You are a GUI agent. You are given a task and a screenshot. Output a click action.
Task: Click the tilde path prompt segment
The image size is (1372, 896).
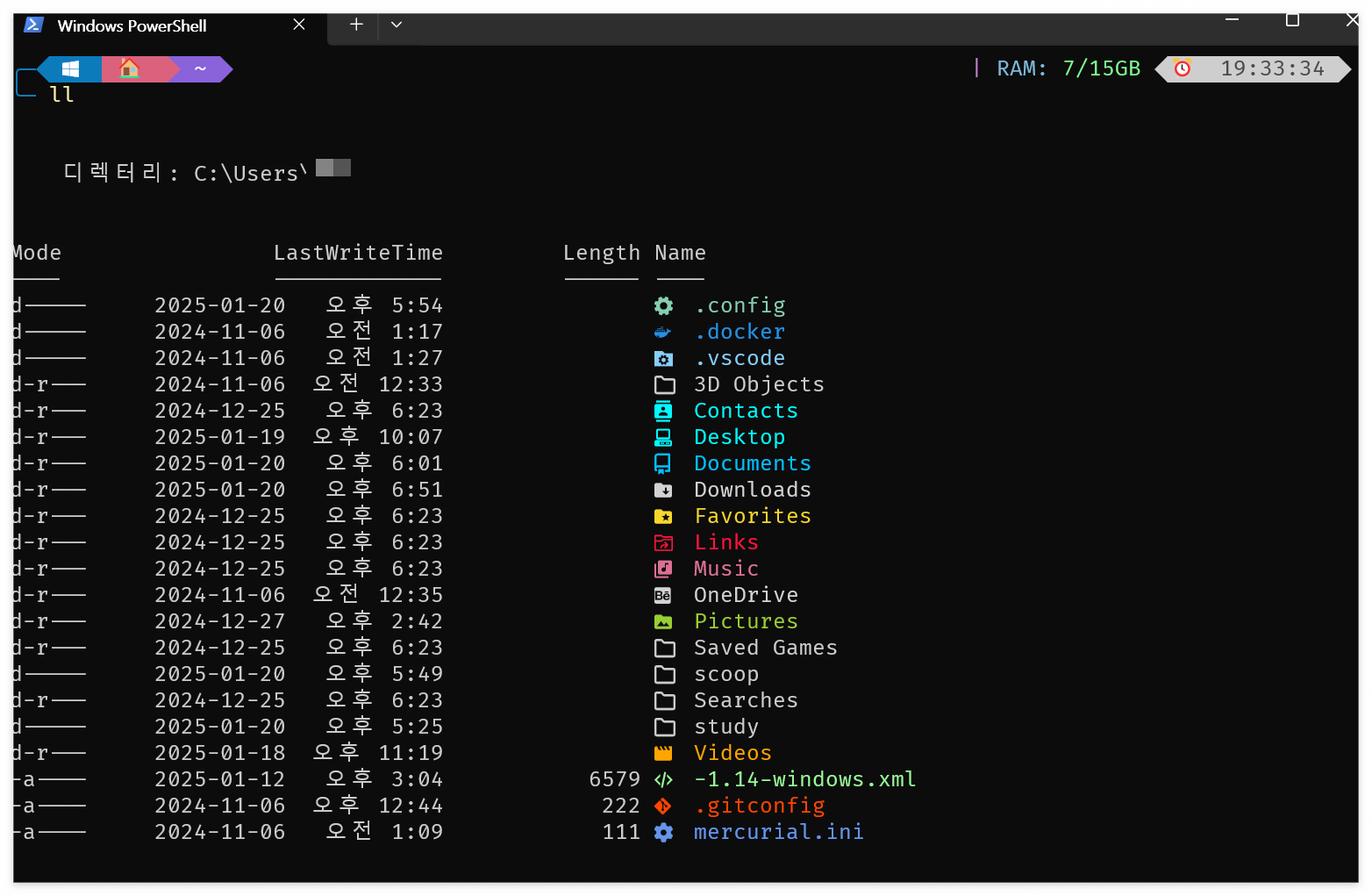coord(201,68)
